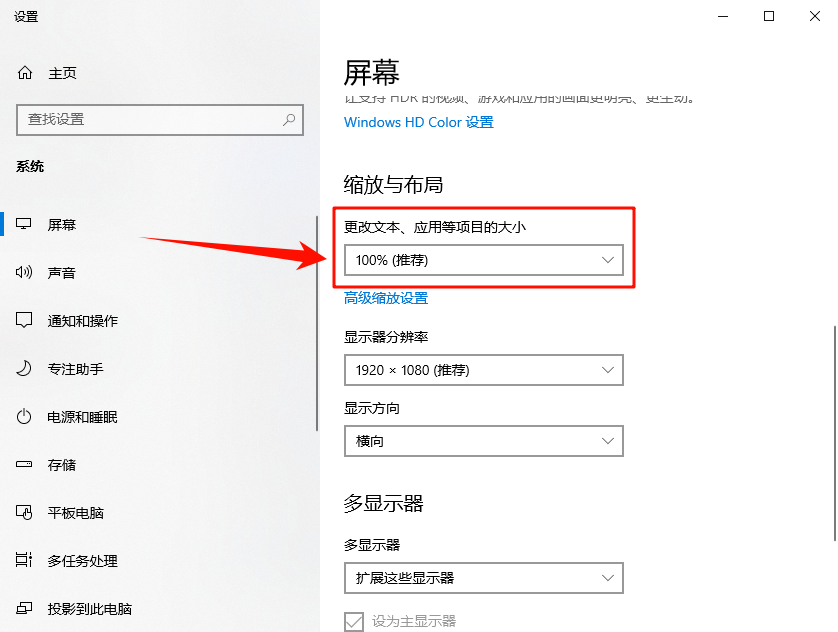Open 电源和睡眠 power settings icon
The width and height of the screenshot is (838, 632).
coord(23,417)
